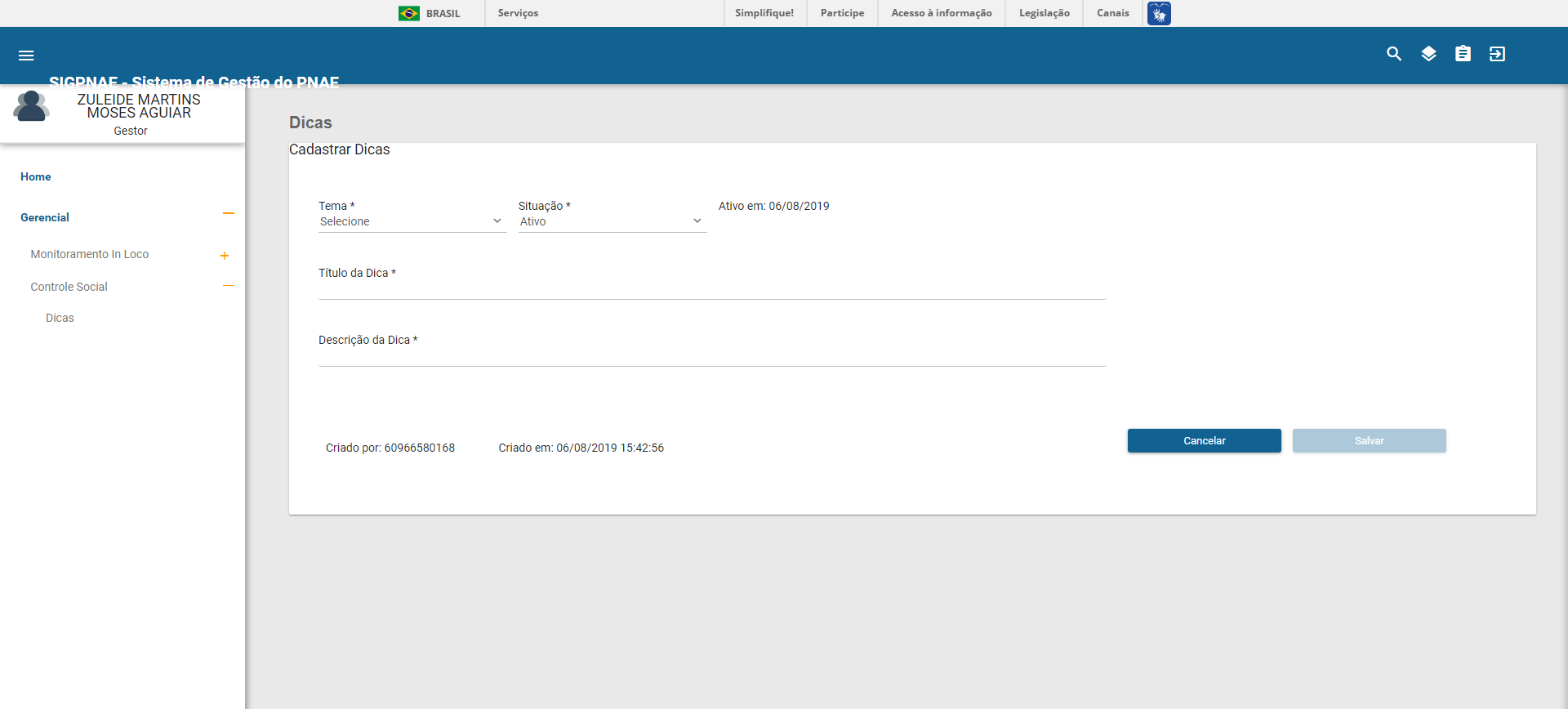Open the hamburger navigation menu
Screen dimensions: 1568x709
(x=26, y=56)
